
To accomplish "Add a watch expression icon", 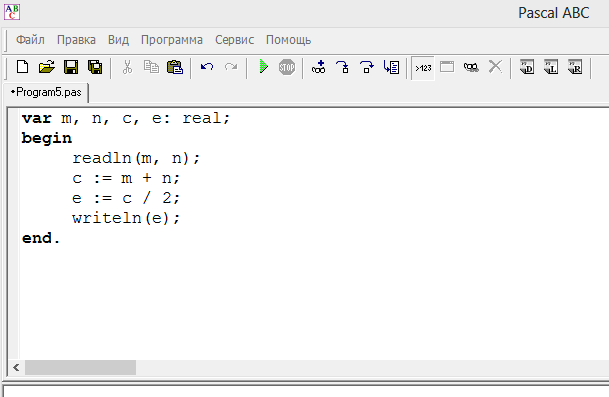I will click(x=318, y=67).
